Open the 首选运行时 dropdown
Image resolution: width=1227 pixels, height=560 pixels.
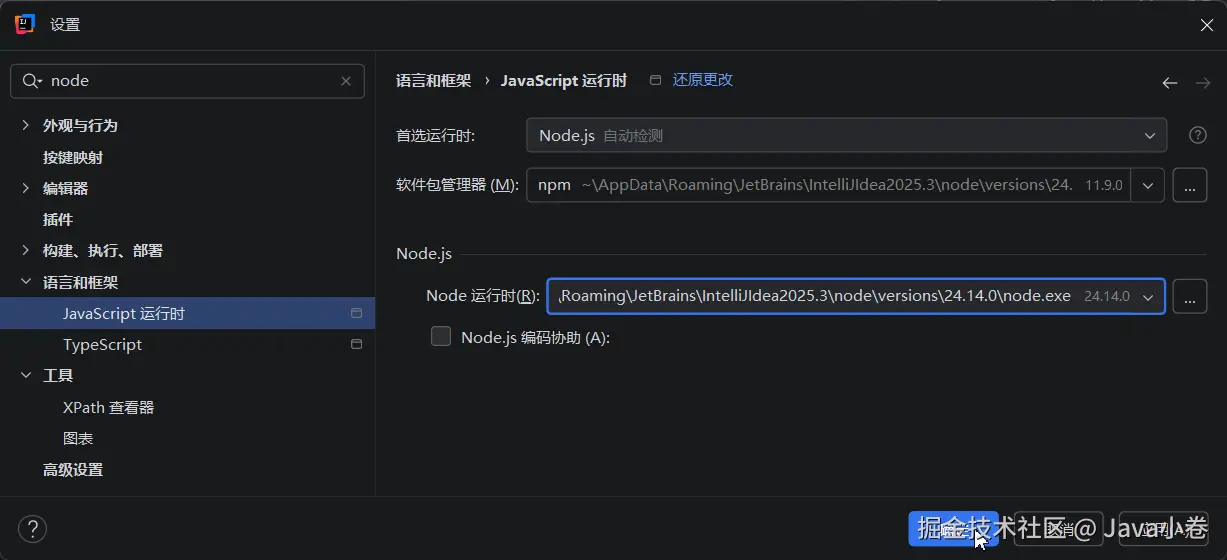coord(846,135)
